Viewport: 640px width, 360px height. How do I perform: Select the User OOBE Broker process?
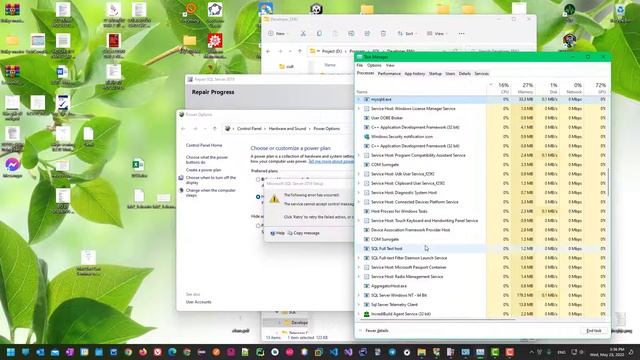420,118
